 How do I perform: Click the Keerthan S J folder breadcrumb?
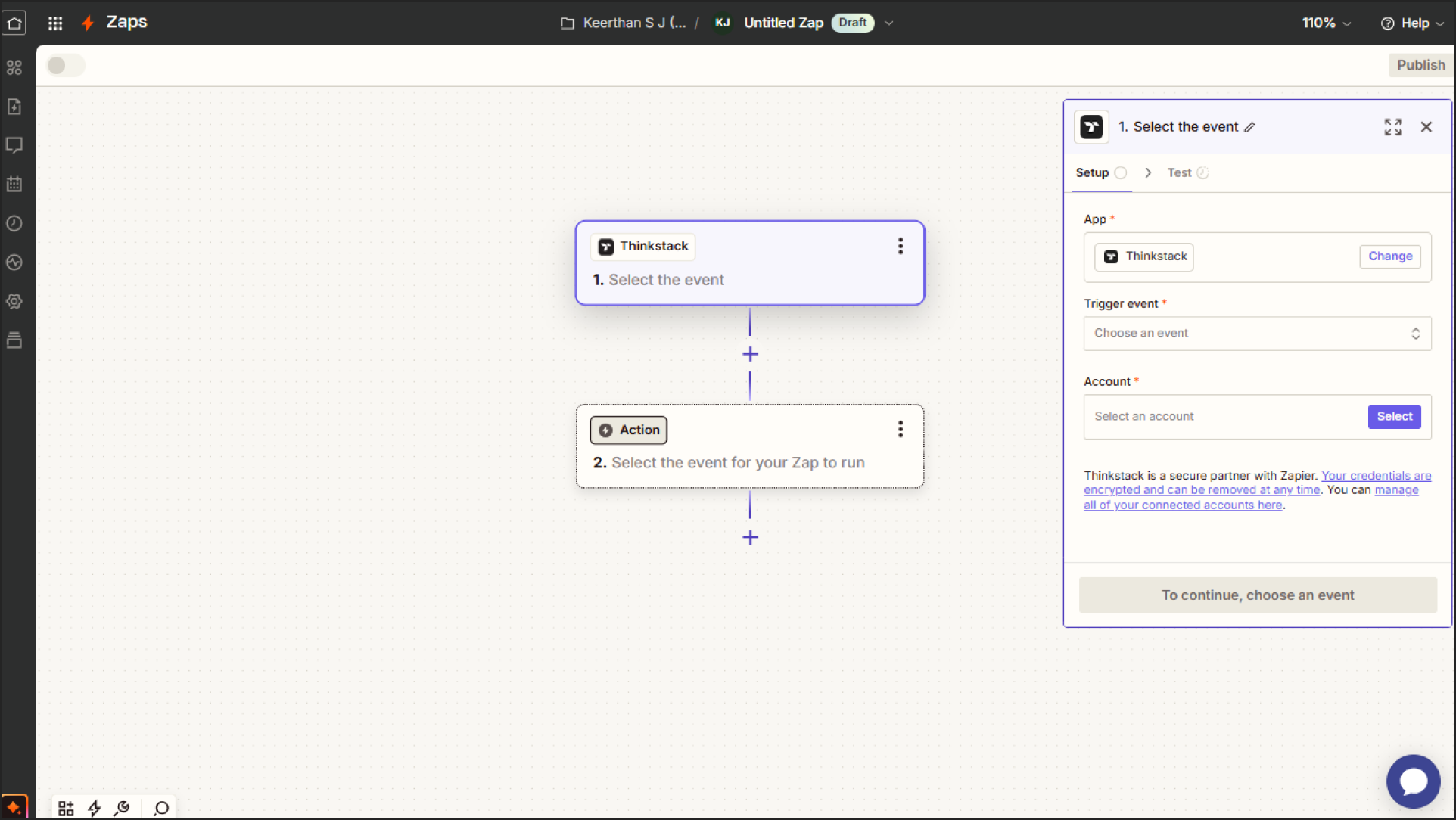pos(633,23)
